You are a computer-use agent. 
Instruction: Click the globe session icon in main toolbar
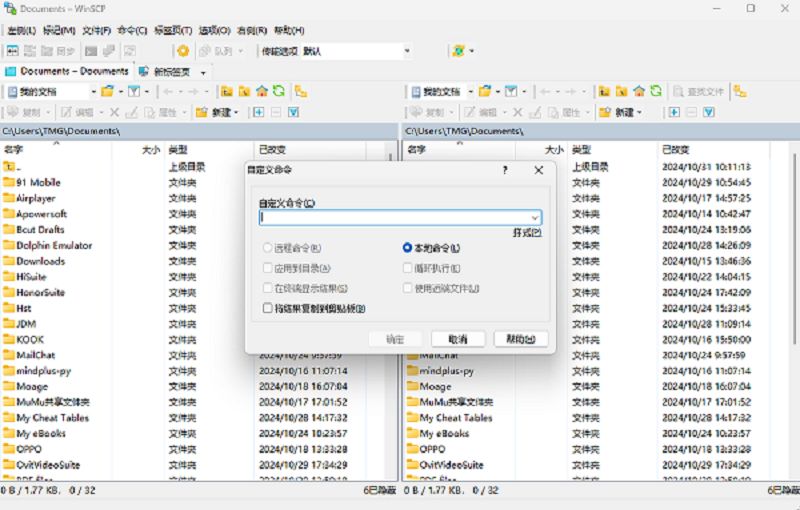click(x=458, y=50)
